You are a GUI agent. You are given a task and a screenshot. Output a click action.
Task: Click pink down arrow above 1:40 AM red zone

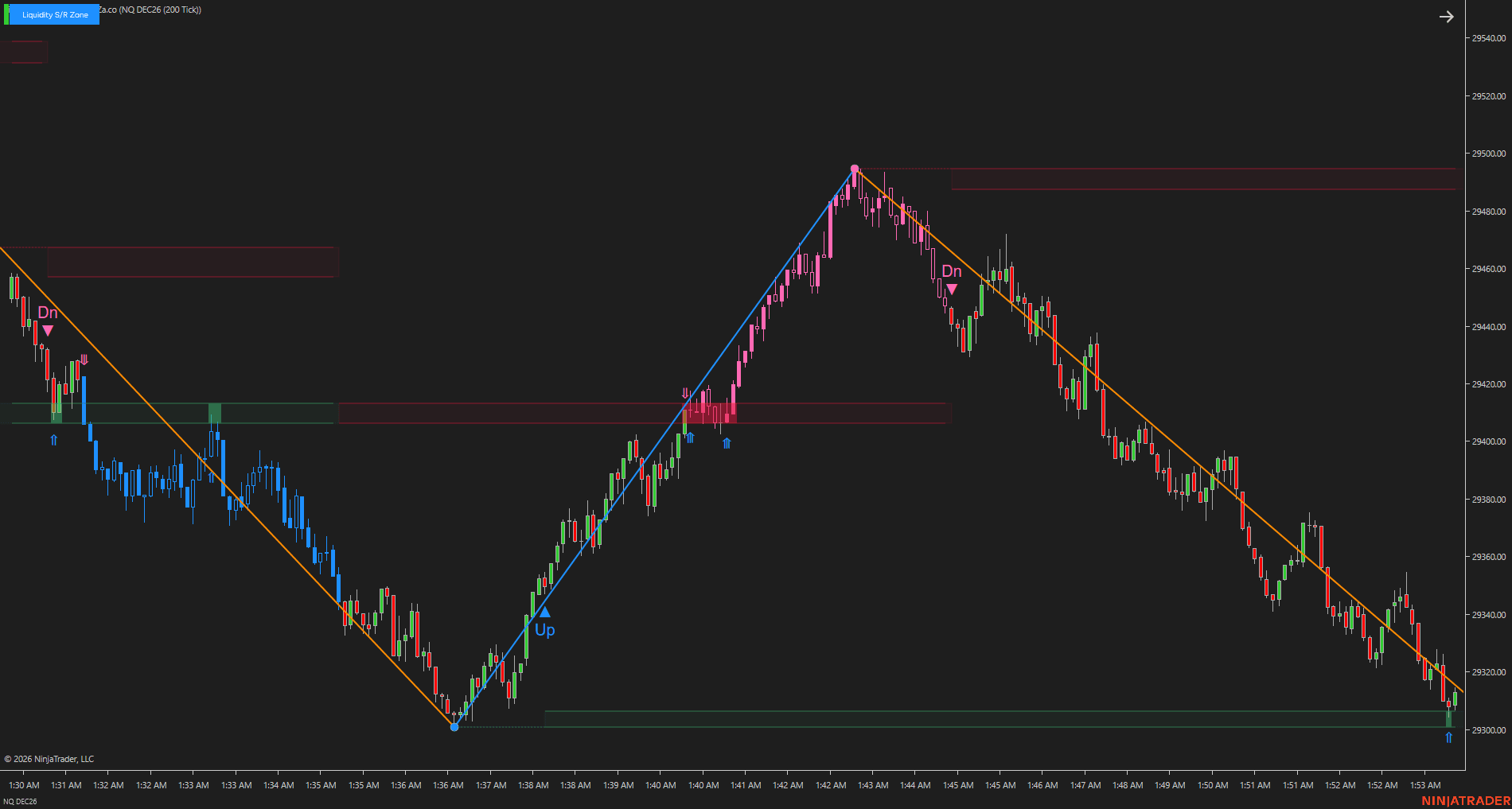685,393
